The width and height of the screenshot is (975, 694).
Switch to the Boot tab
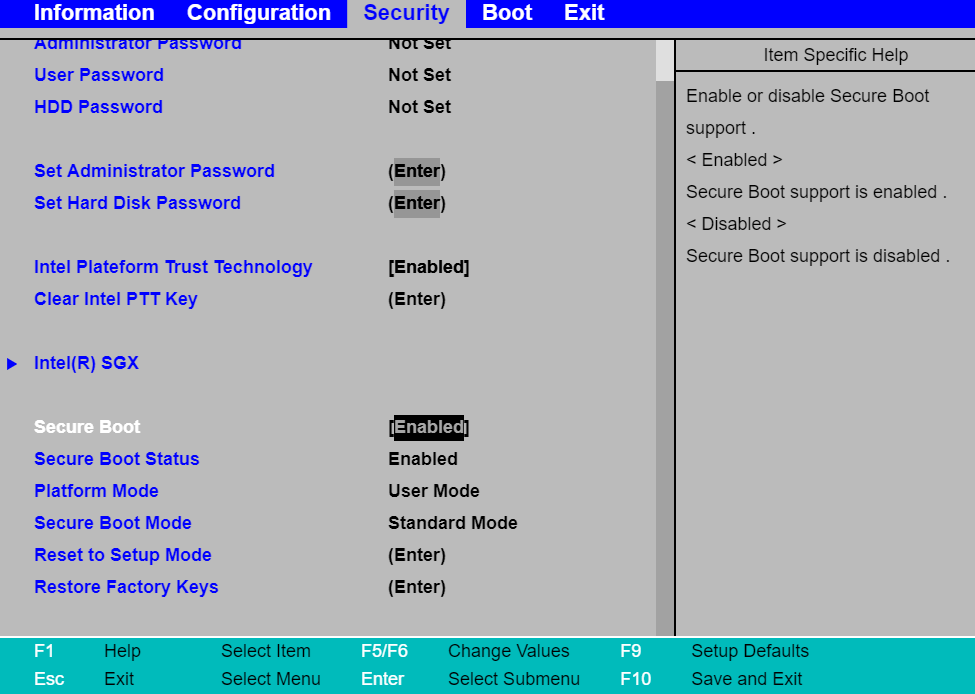click(507, 13)
